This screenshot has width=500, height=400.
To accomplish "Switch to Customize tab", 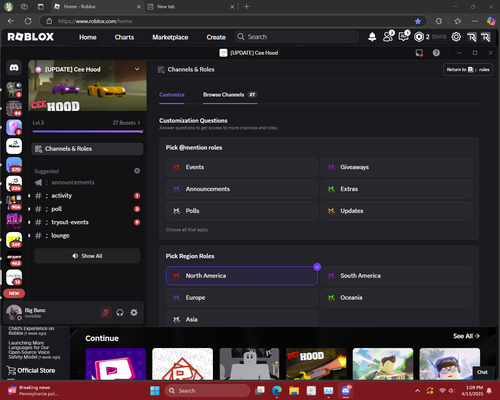I will 172,95.
